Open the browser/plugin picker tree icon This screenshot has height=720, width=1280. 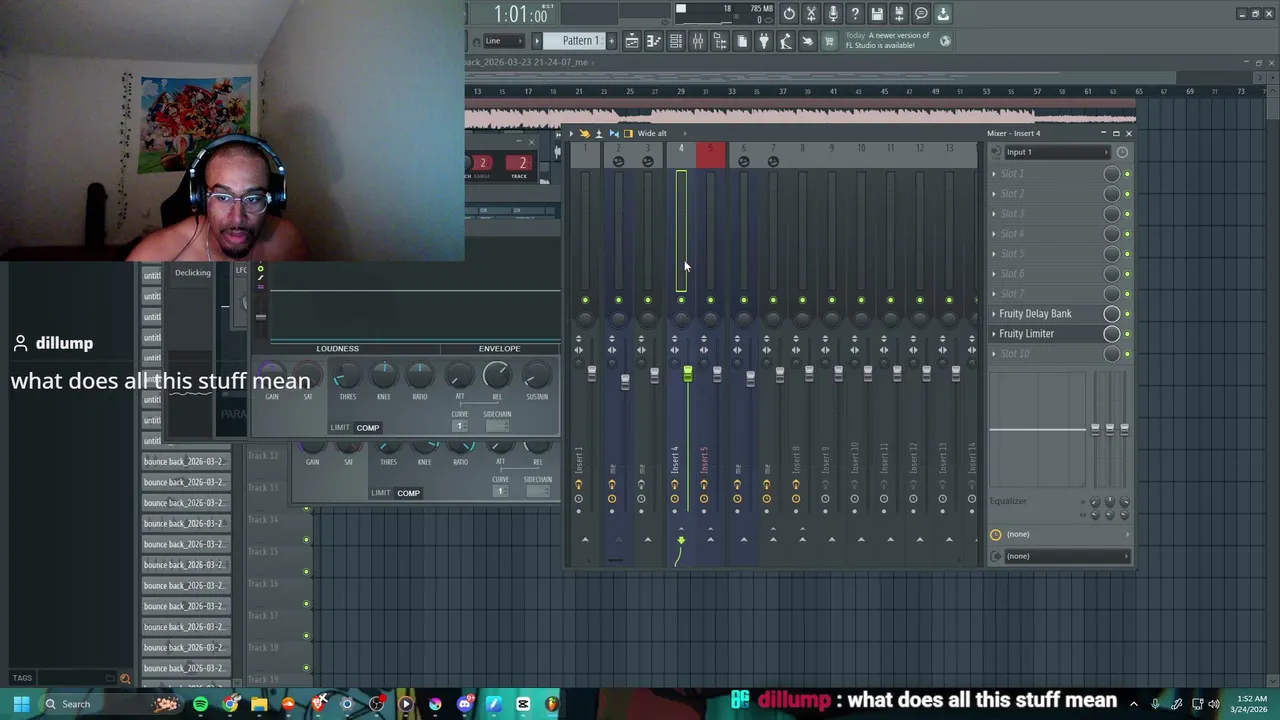720,41
